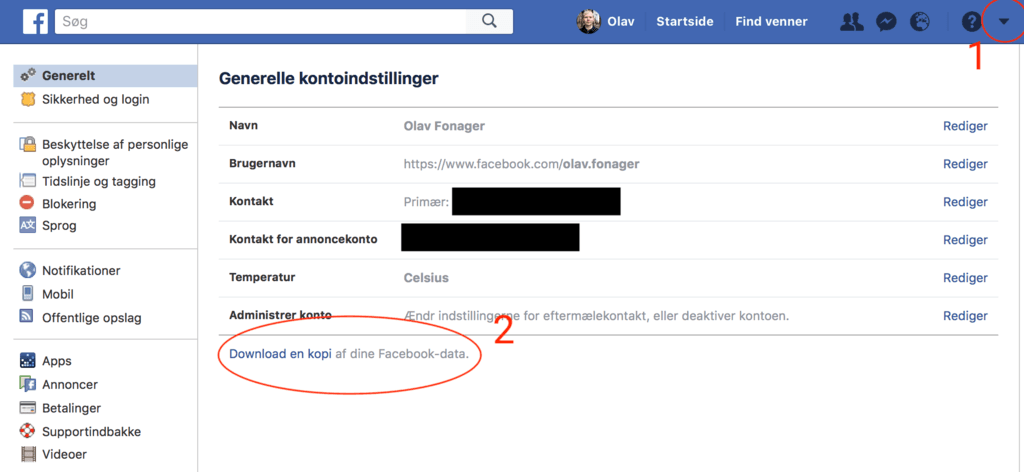Click the Ændr indstillingerne for eftermælekontakt text
Image resolution: width=1024 pixels, height=472 pixels.
(x=597, y=317)
